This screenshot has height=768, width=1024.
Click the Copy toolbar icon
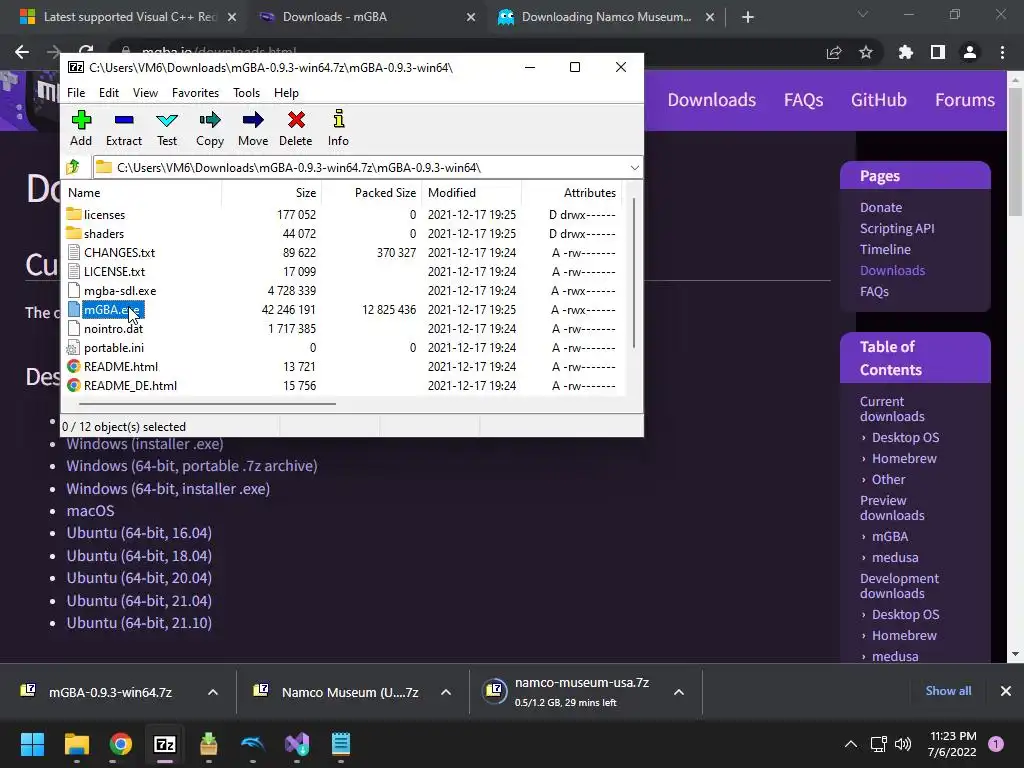pos(210,128)
